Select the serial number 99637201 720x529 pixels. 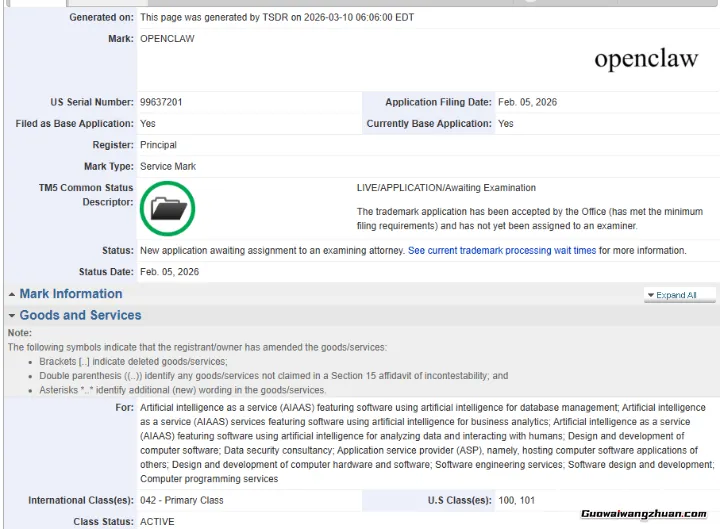coord(161,102)
